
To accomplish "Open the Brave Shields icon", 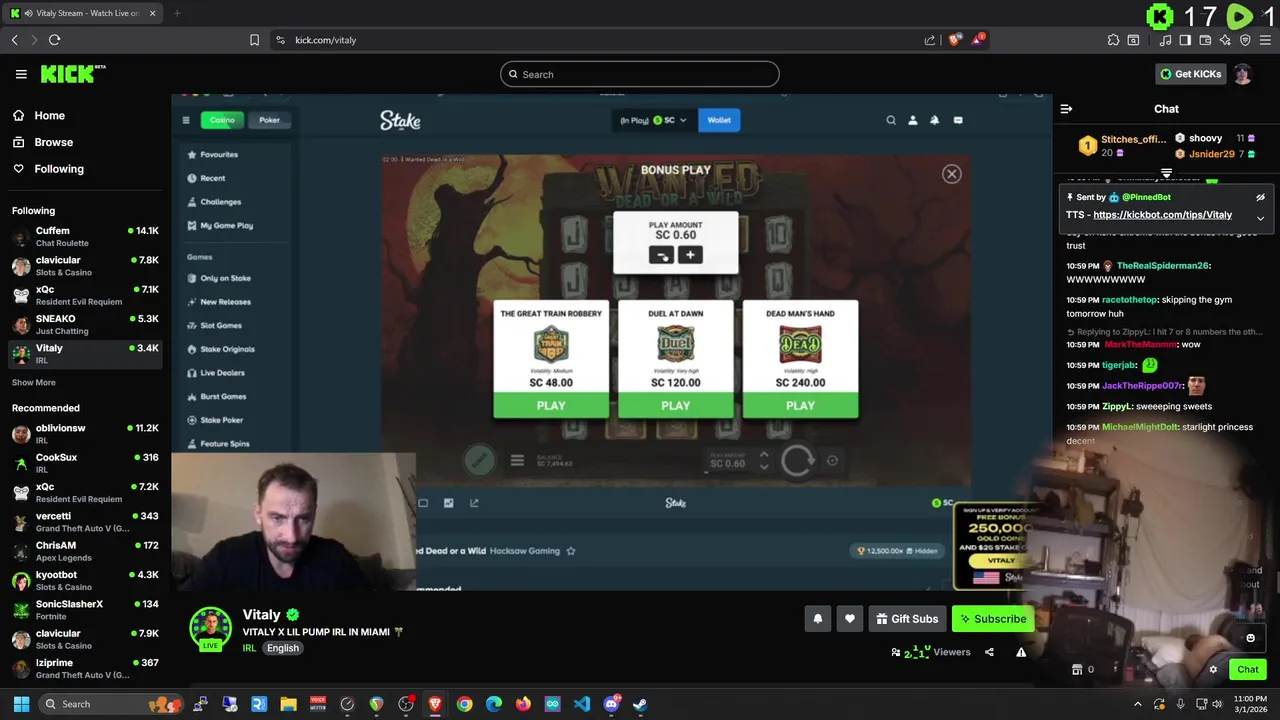I will [954, 40].
